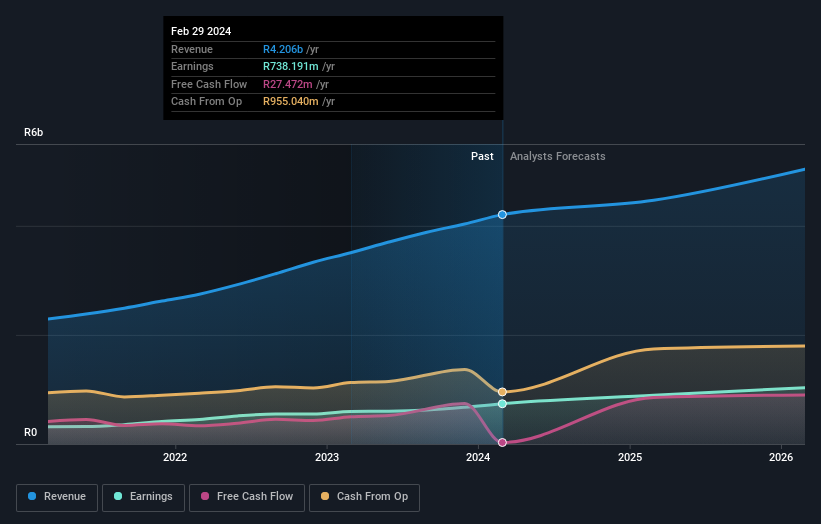Click the R738.191m earnings value
The image size is (821, 524).
(x=291, y=66)
